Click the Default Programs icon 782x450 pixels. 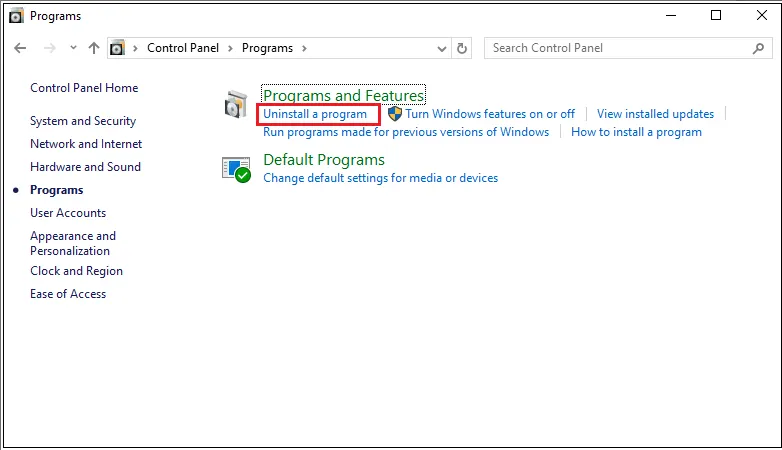click(236, 169)
